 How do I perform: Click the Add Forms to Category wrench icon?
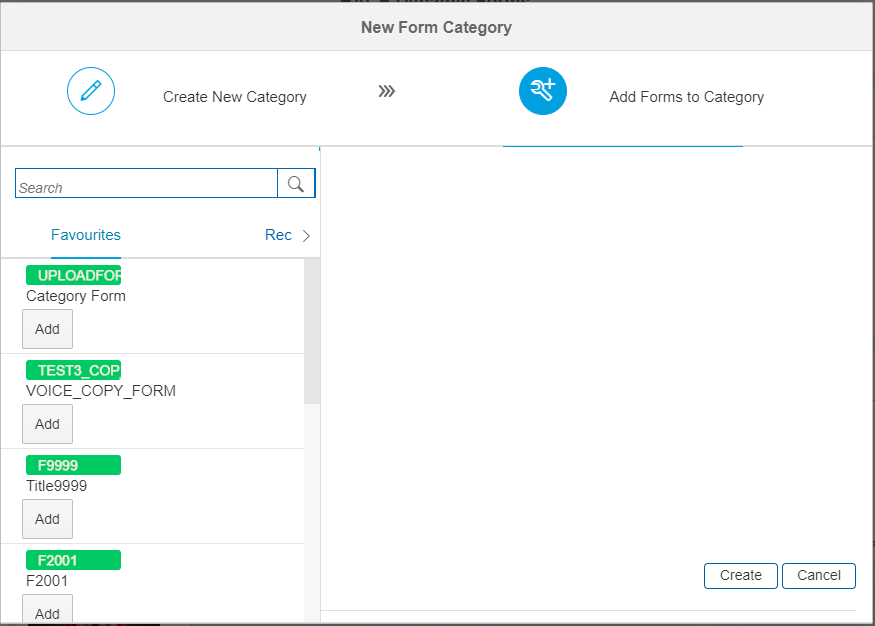click(x=542, y=92)
